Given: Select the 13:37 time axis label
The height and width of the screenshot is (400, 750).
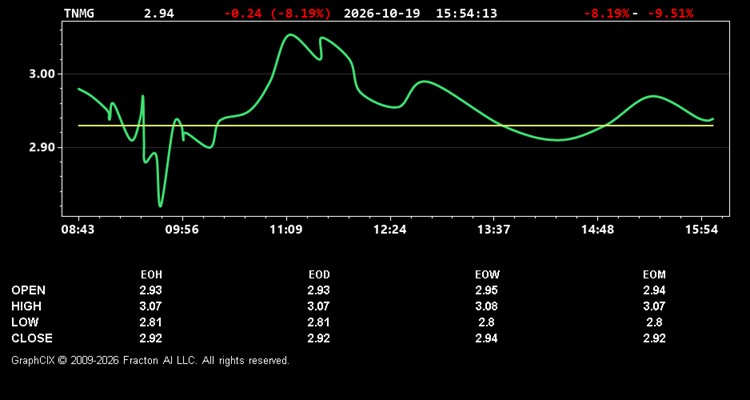Looking at the screenshot, I should click(x=494, y=230).
